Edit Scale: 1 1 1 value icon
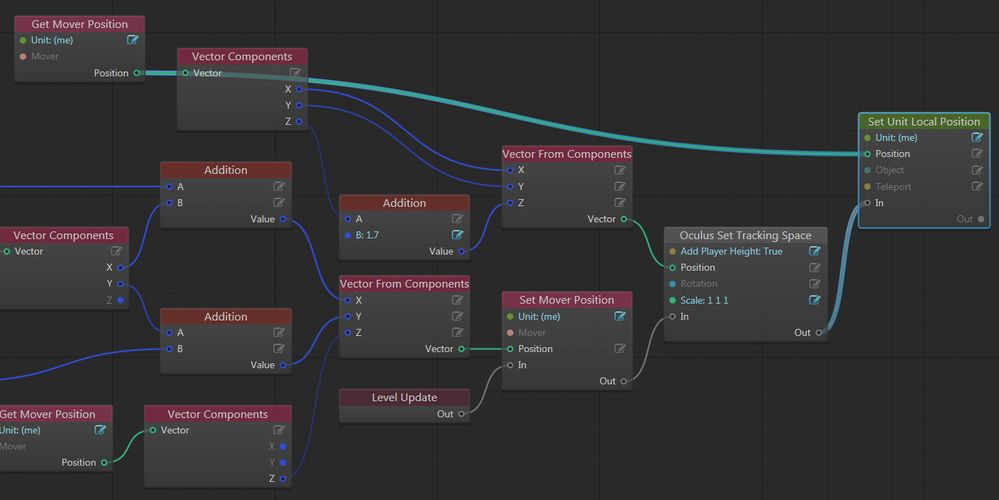Viewport: 999px width, 500px height. tap(814, 300)
